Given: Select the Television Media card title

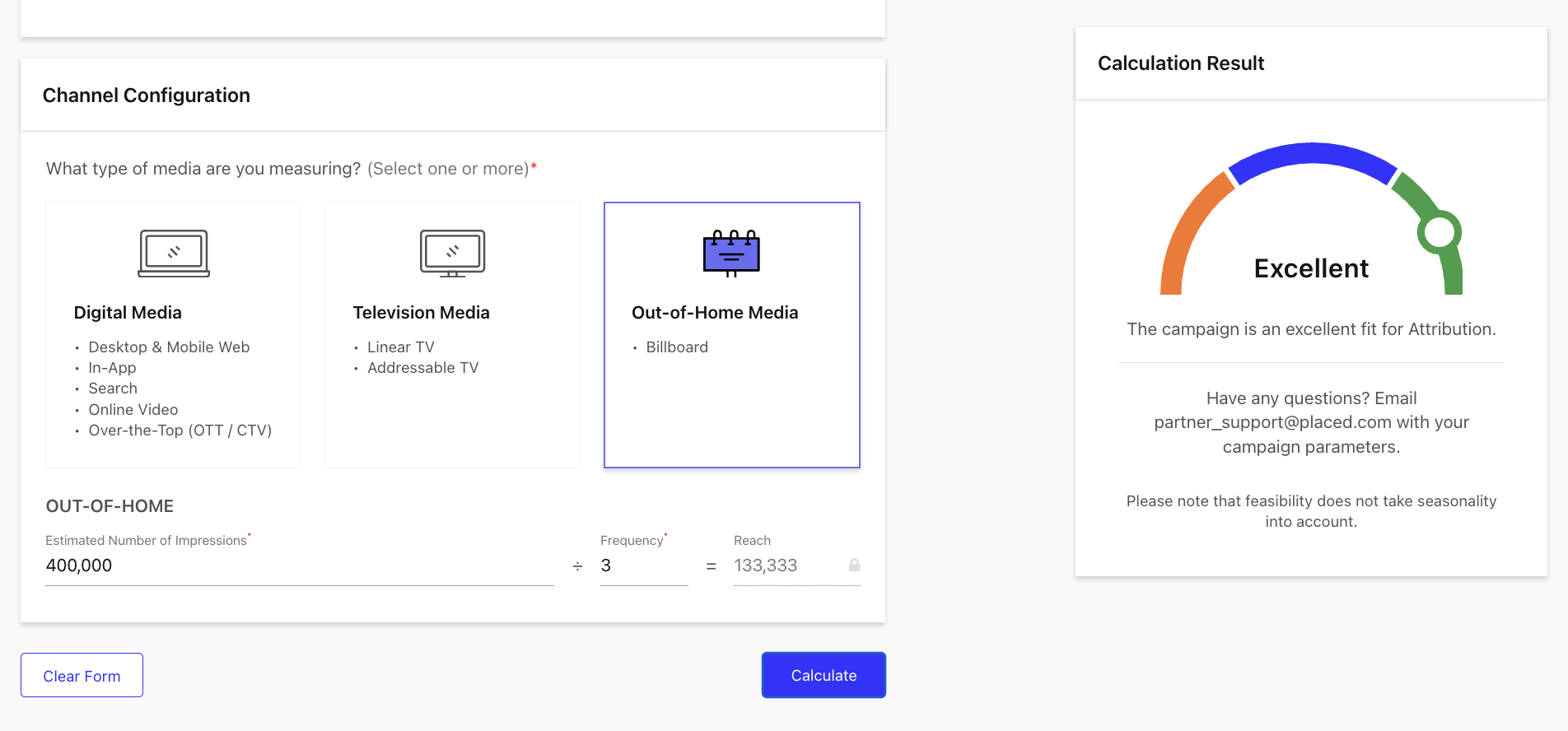Looking at the screenshot, I should pos(421,313).
